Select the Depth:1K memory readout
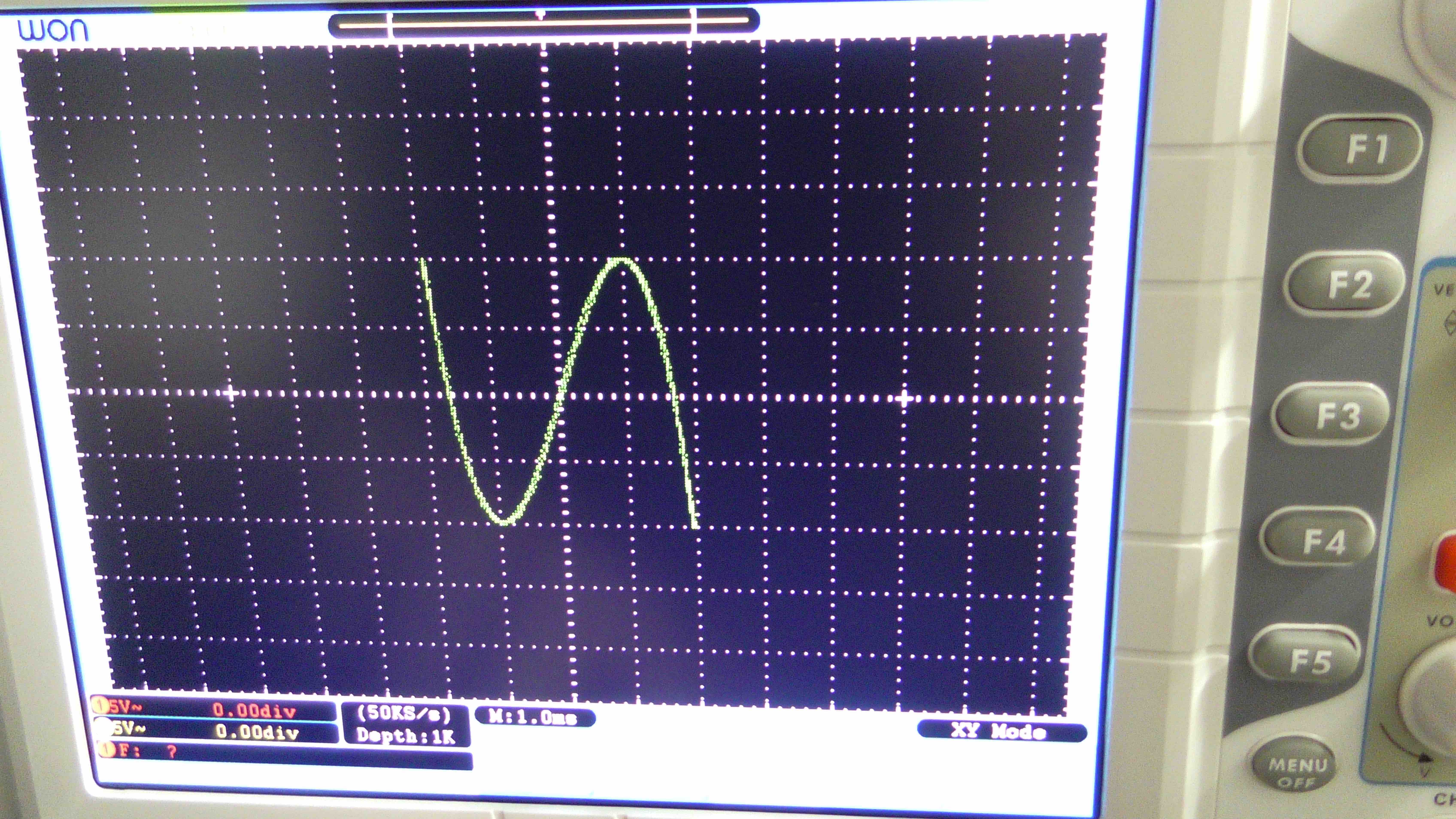1456x819 pixels. point(406,735)
